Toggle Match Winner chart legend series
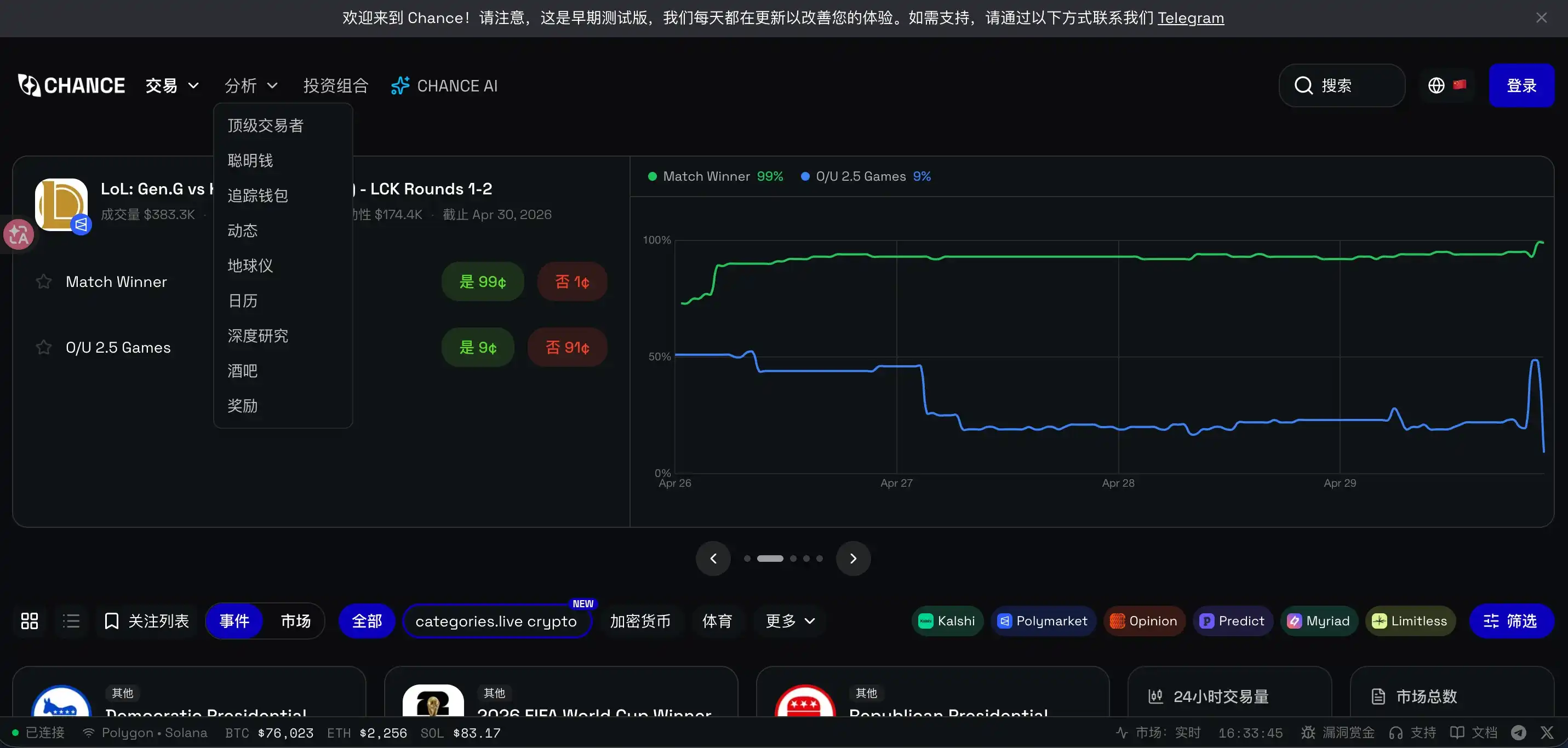The image size is (1568, 748). (715, 176)
